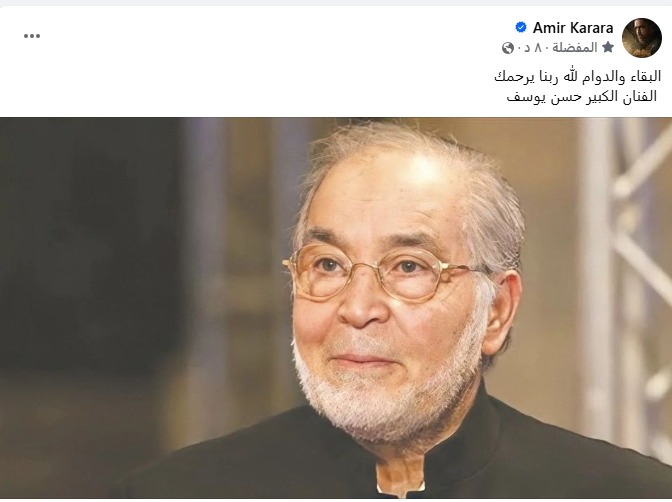Open the post photo in full view
Viewport: 672px width, 502px height.
[x=336, y=308]
